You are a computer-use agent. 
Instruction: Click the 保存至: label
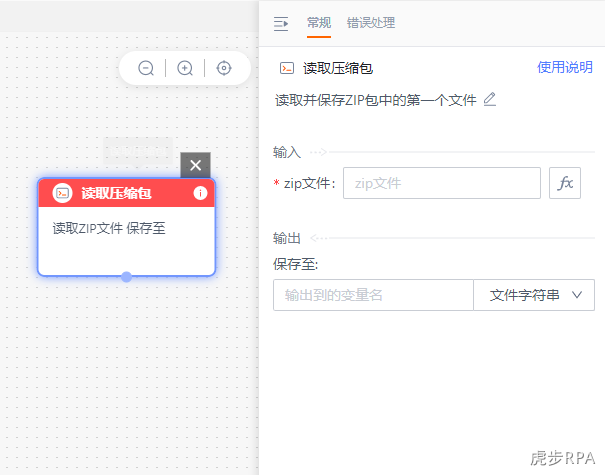[295, 265]
